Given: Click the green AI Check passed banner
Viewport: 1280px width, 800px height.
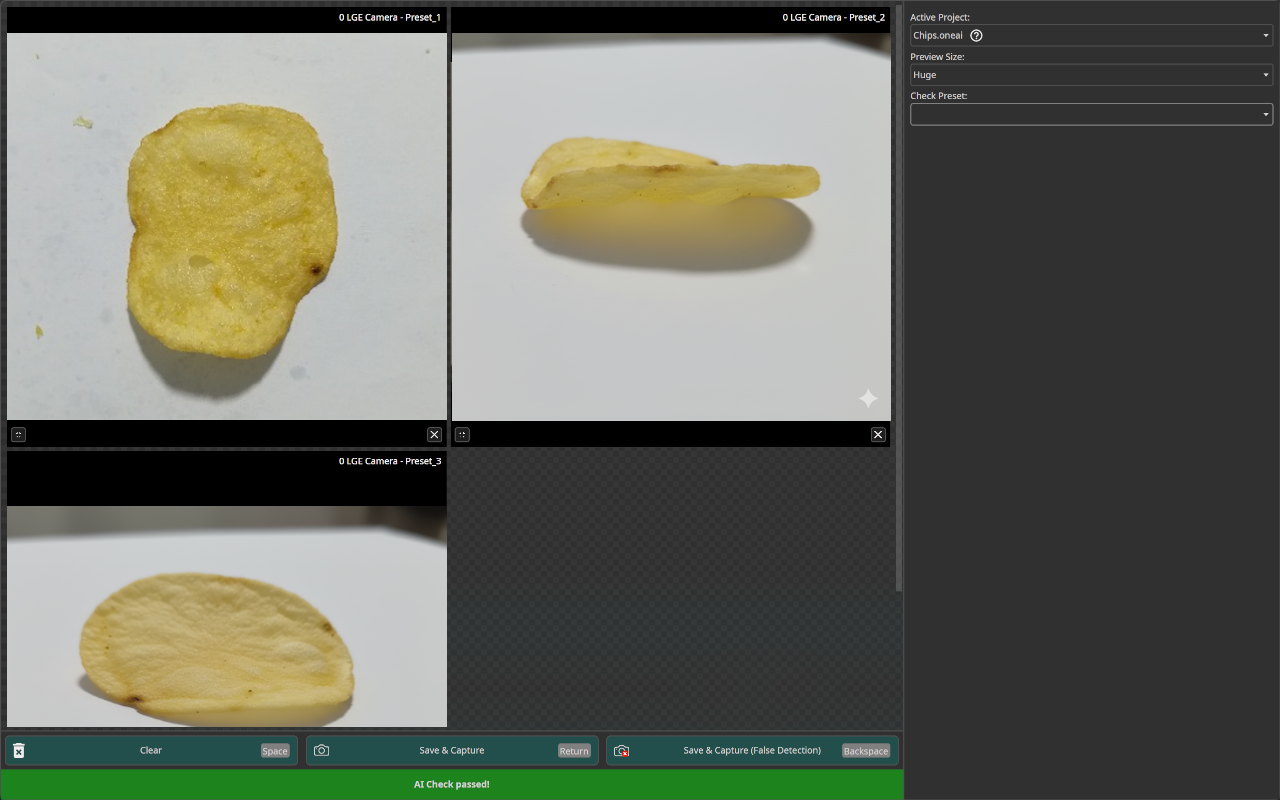Looking at the screenshot, I should 452,784.
